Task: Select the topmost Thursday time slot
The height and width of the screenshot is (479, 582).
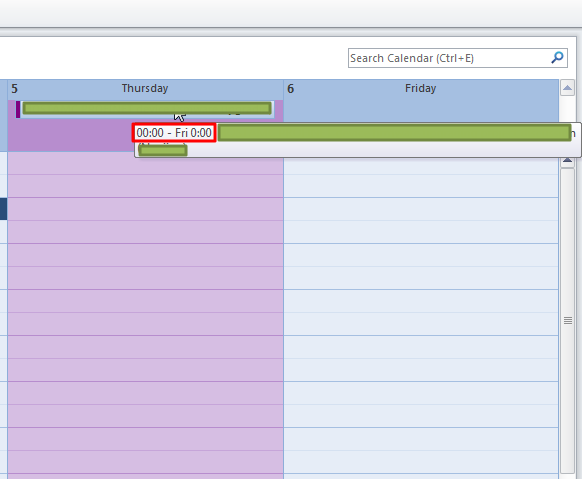Action: (x=145, y=163)
